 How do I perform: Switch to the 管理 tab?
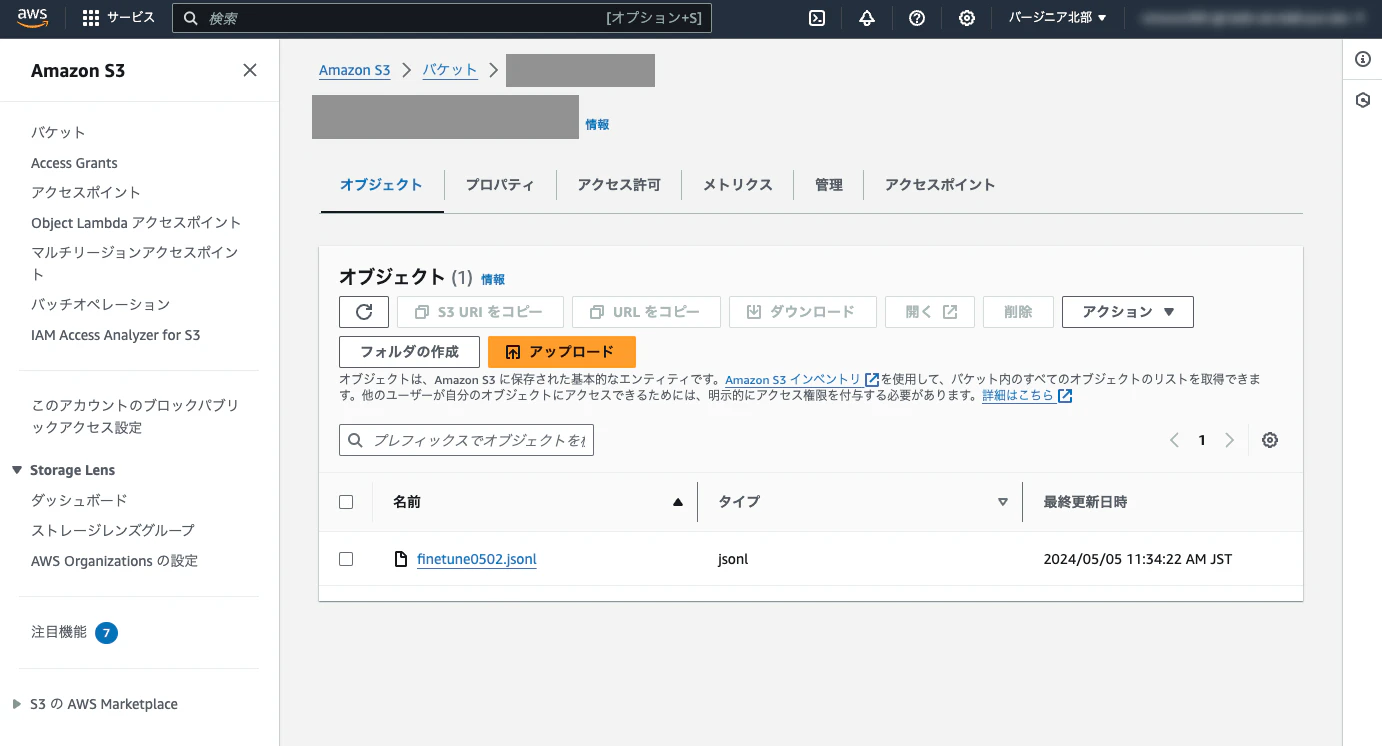pos(829,185)
